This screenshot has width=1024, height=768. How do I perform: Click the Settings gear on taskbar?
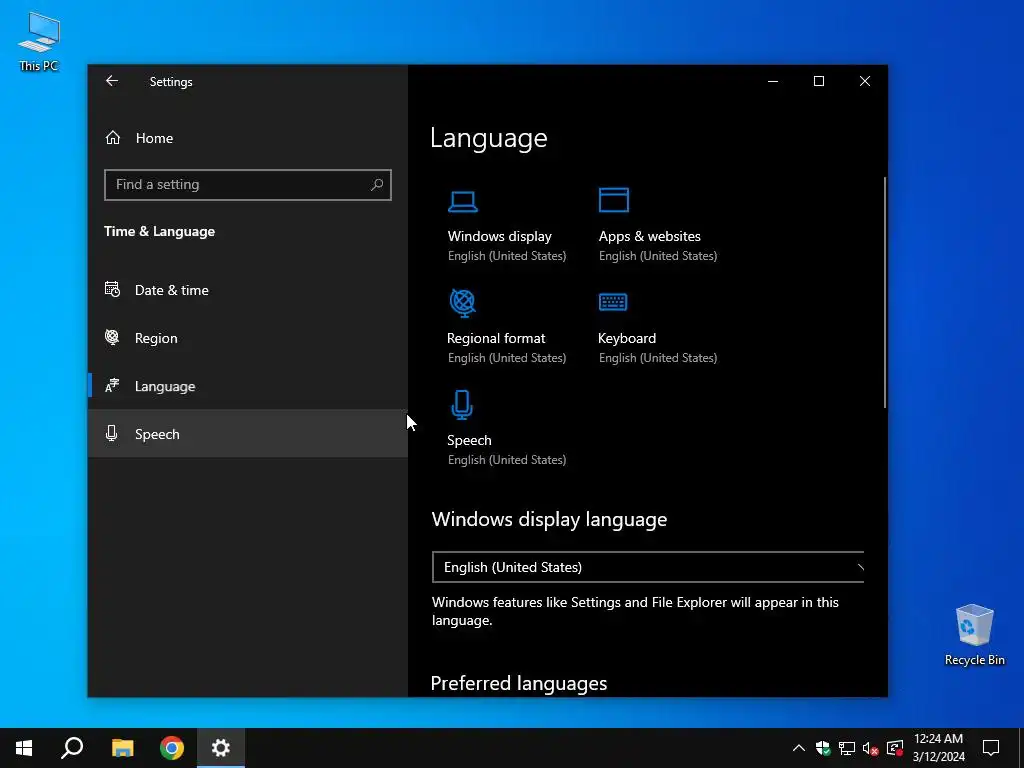(221, 748)
